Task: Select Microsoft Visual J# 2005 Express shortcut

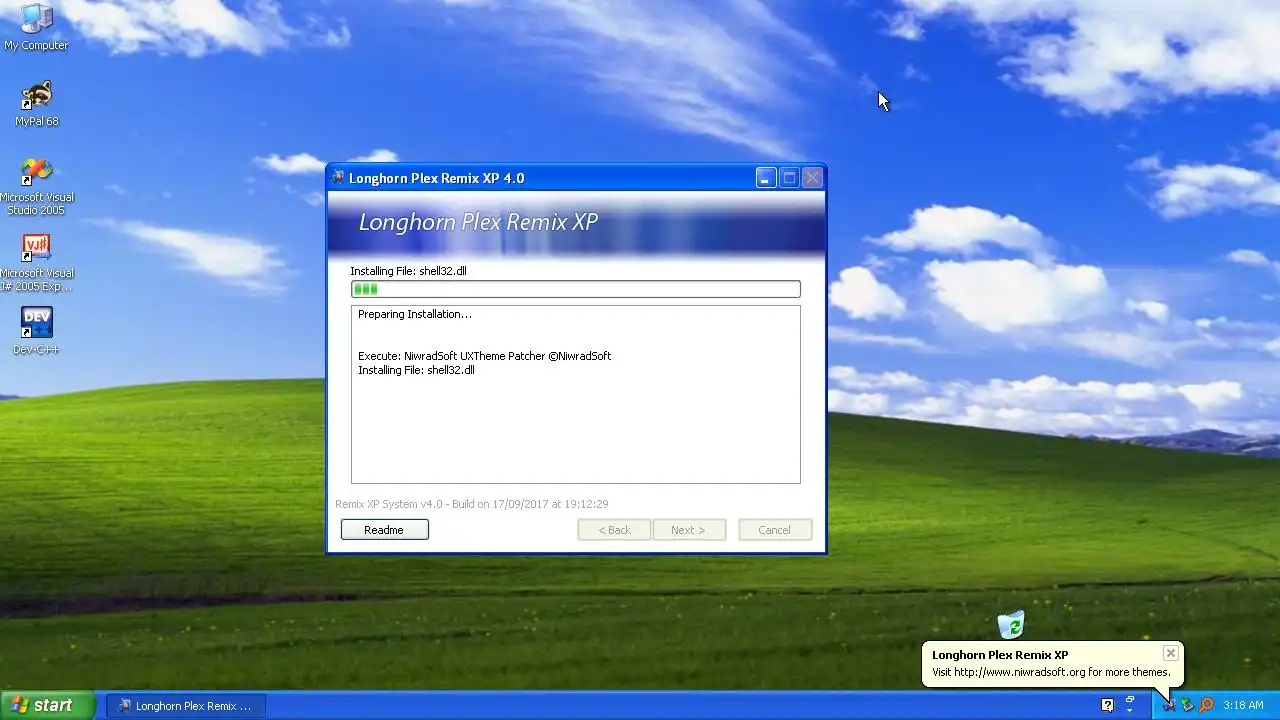Action: tap(36, 262)
